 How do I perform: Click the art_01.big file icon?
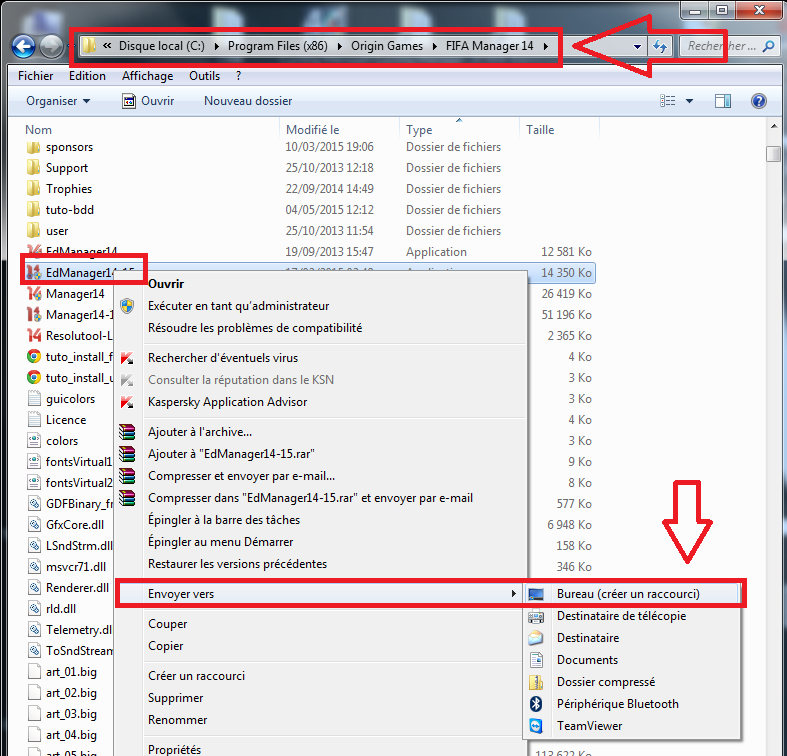(x=34, y=672)
